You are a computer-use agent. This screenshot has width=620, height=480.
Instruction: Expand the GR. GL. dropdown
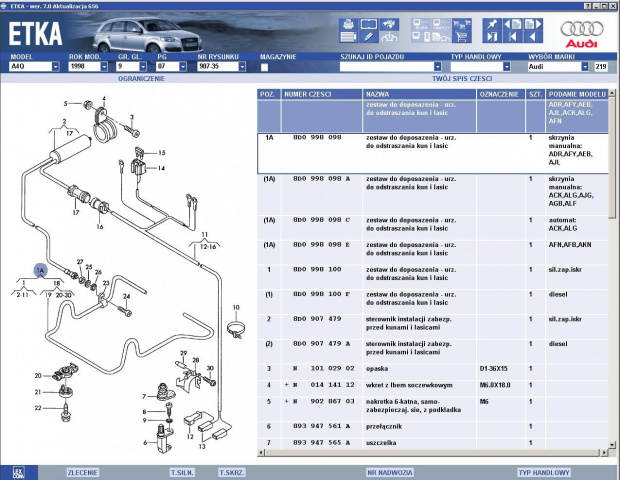(x=143, y=67)
